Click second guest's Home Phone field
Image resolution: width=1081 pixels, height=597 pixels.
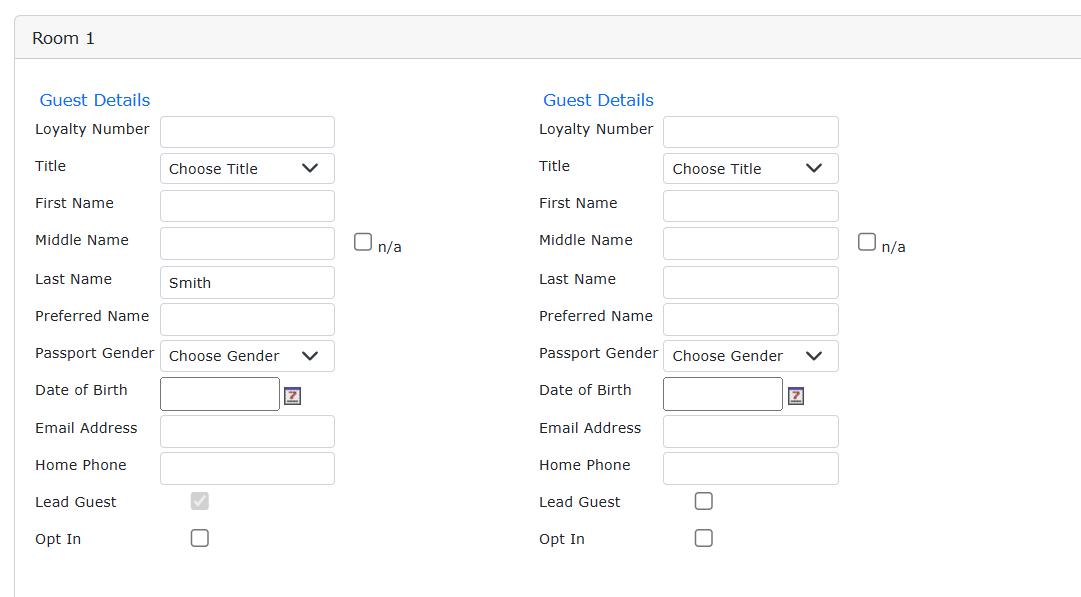(750, 468)
